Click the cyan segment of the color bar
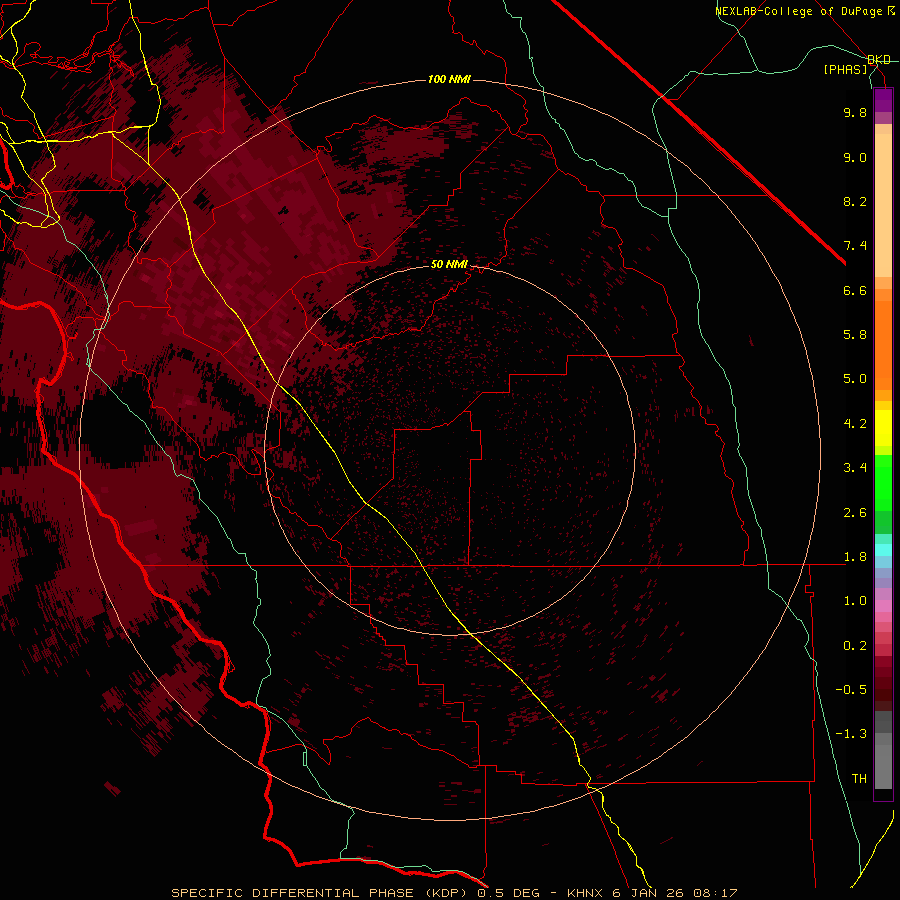This screenshot has width=900, height=900. (883, 549)
